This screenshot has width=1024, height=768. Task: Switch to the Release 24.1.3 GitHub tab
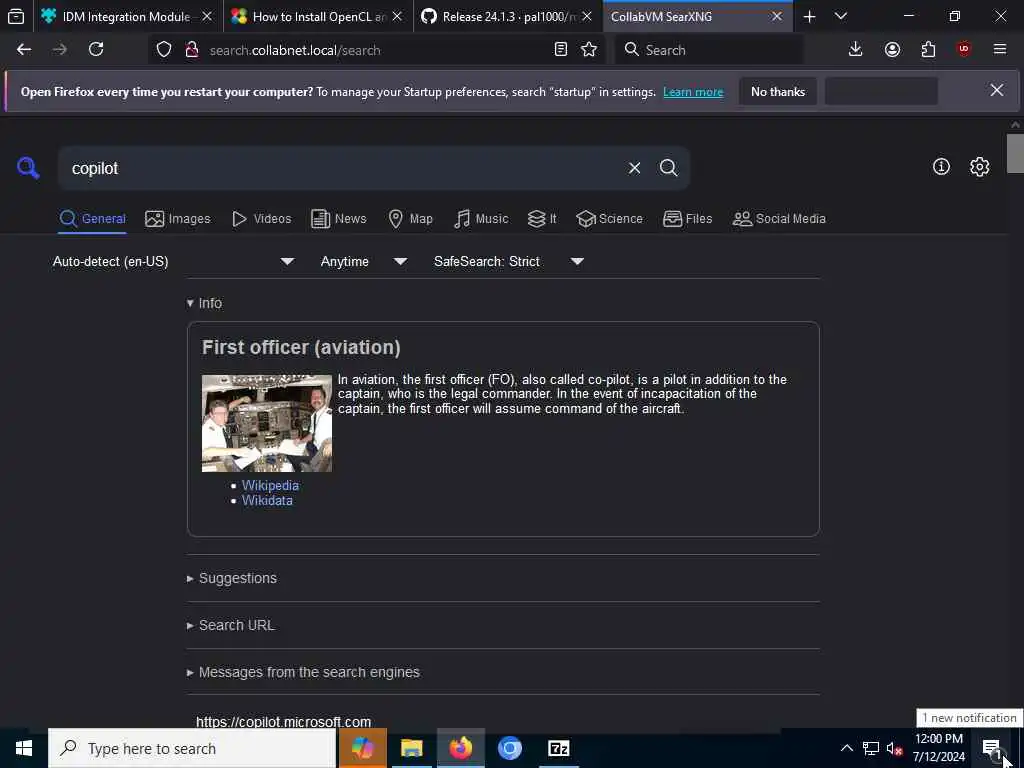507,17
